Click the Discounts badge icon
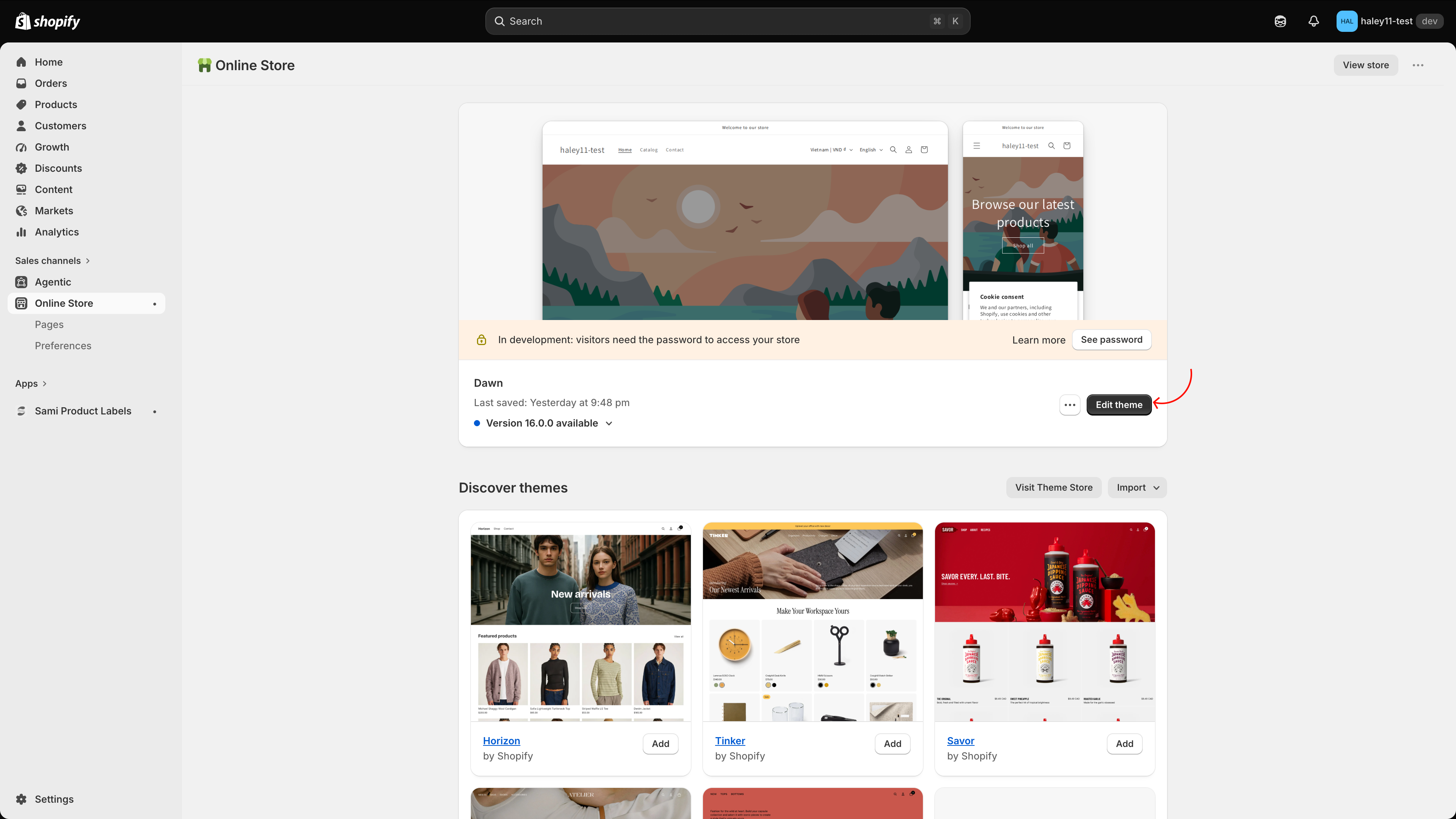1456x819 pixels. 22,168
